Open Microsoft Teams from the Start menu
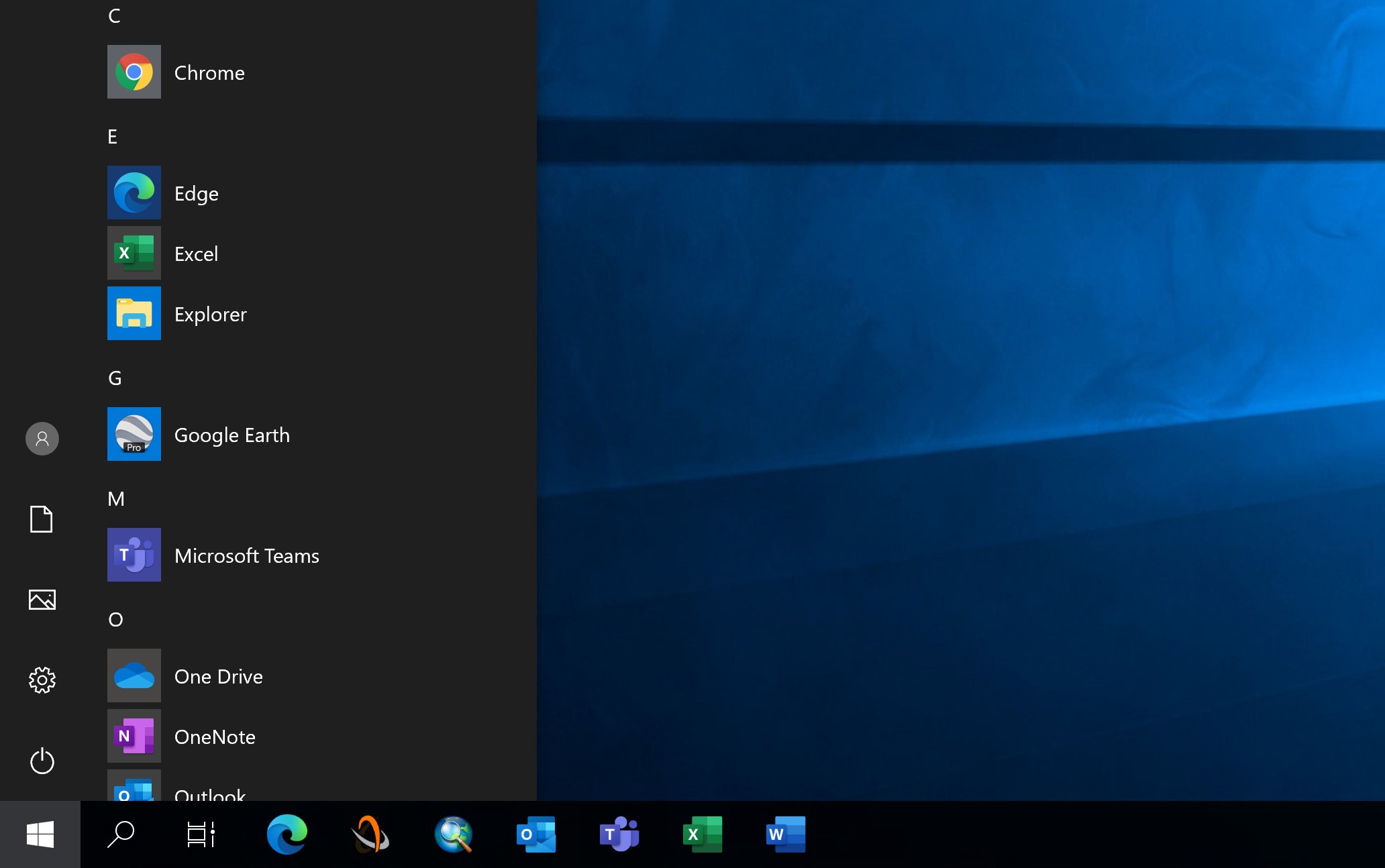This screenshot has height=868, width=1385. coord(246,555)
